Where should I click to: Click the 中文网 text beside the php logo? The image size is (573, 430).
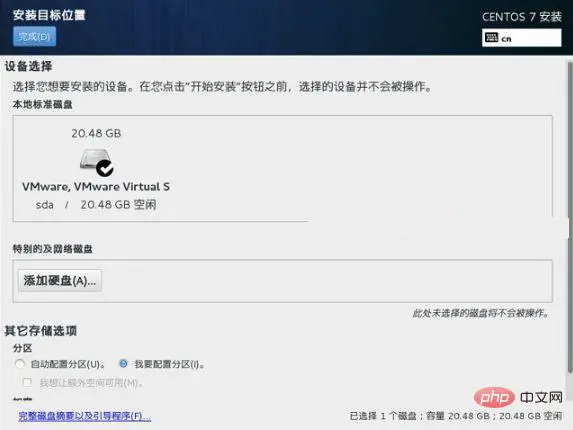(541, 397)
